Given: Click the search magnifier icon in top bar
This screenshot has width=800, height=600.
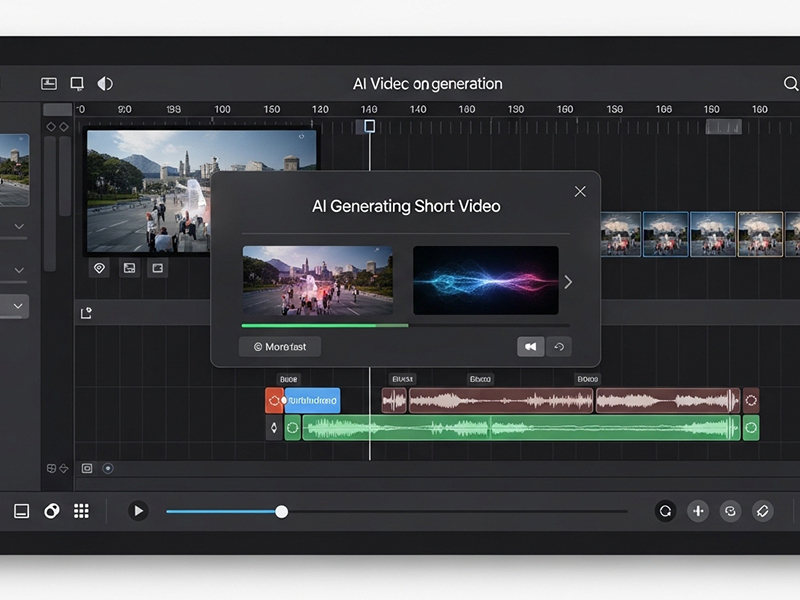Looking at the screenshot, I should (x=791, y=84).
